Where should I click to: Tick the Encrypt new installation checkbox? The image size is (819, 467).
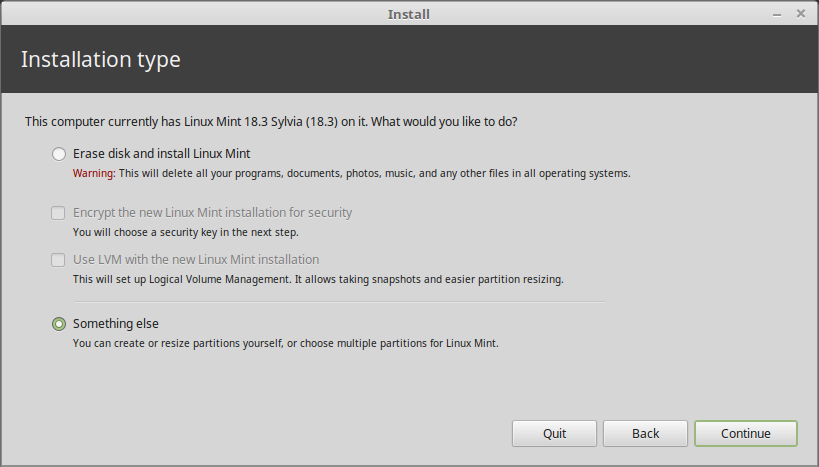[x=59, y=213]
